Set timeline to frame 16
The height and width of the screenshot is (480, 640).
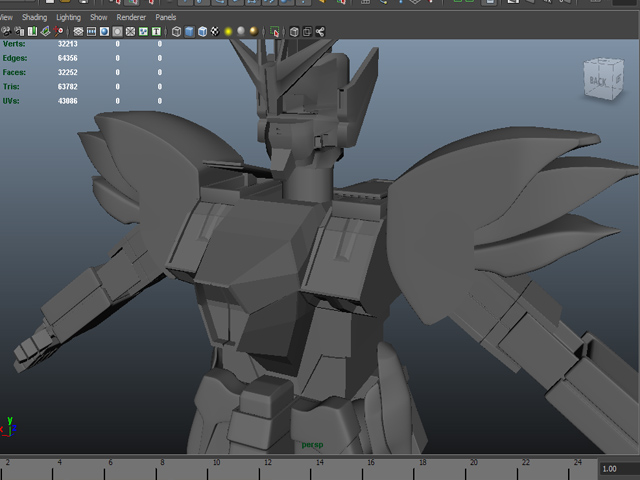pos(371,462)
